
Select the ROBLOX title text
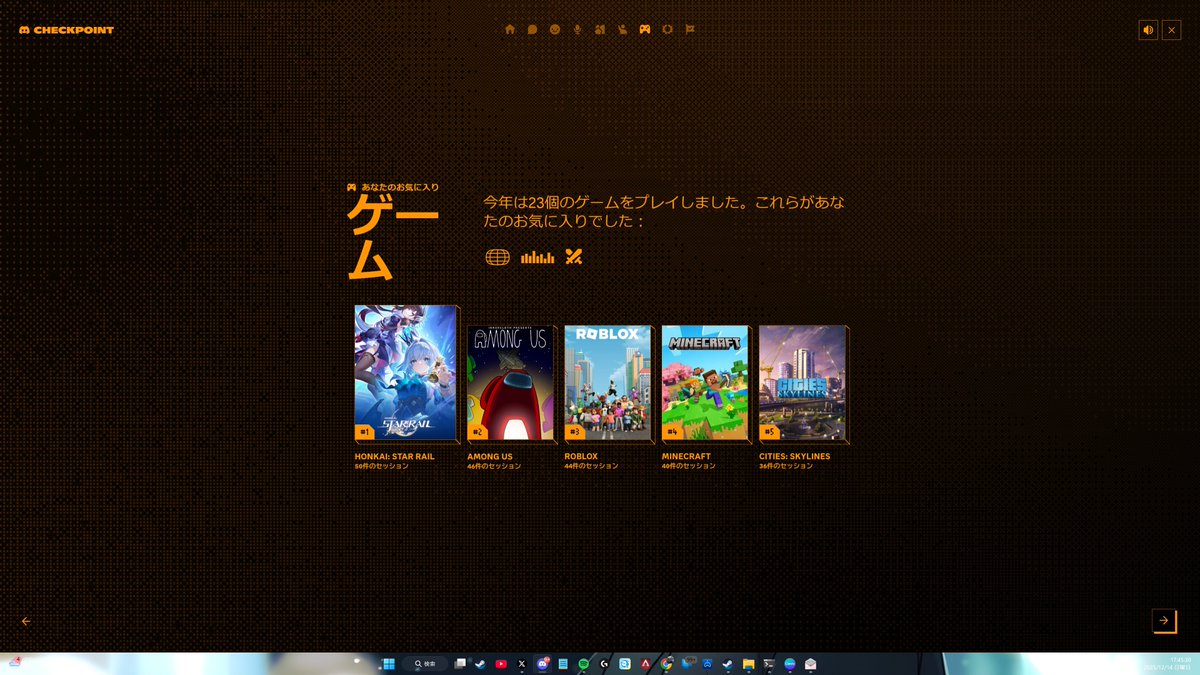pyautogui.click(x=581, y=457)
